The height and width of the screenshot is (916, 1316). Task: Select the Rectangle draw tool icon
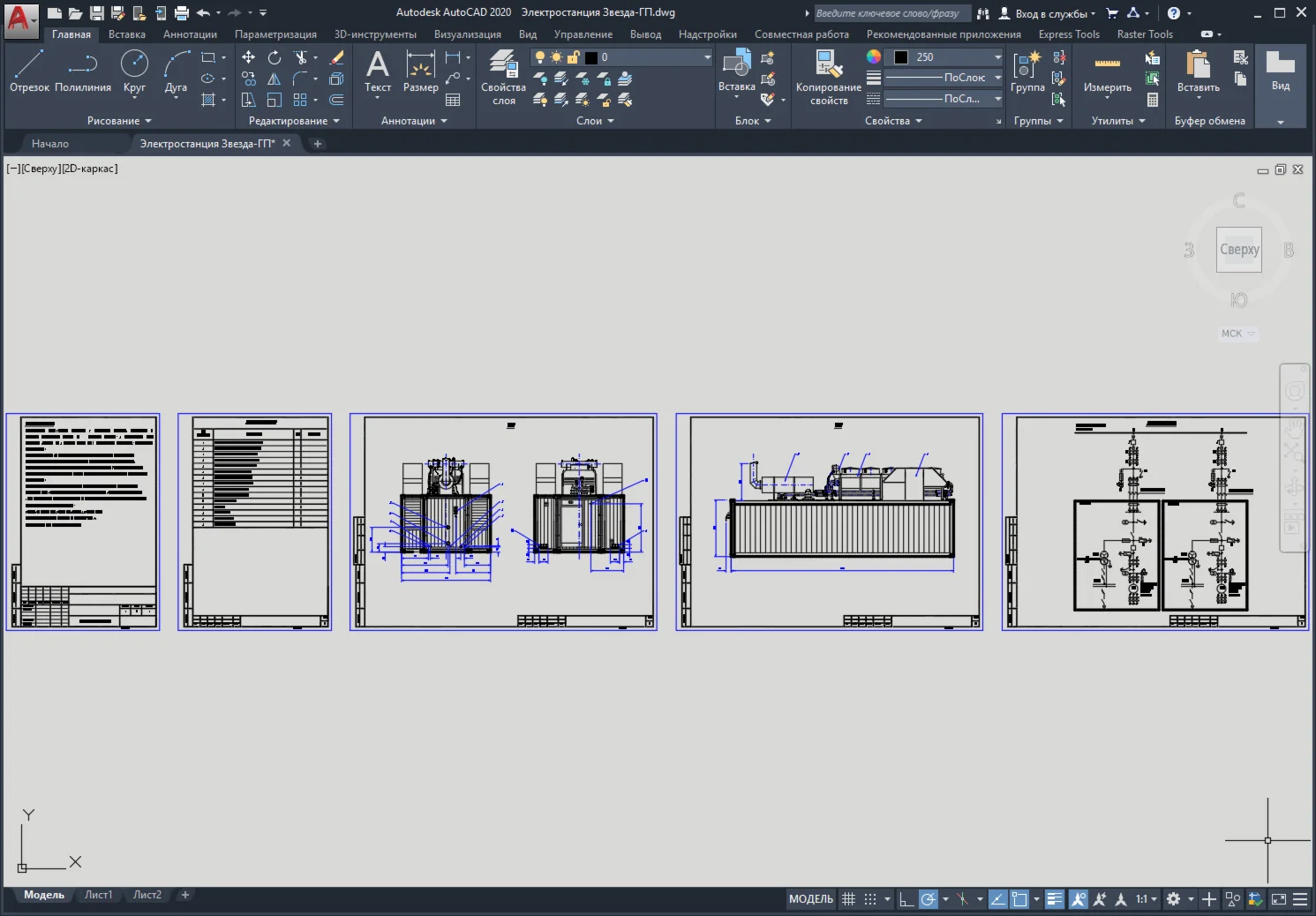click(208, 57)
